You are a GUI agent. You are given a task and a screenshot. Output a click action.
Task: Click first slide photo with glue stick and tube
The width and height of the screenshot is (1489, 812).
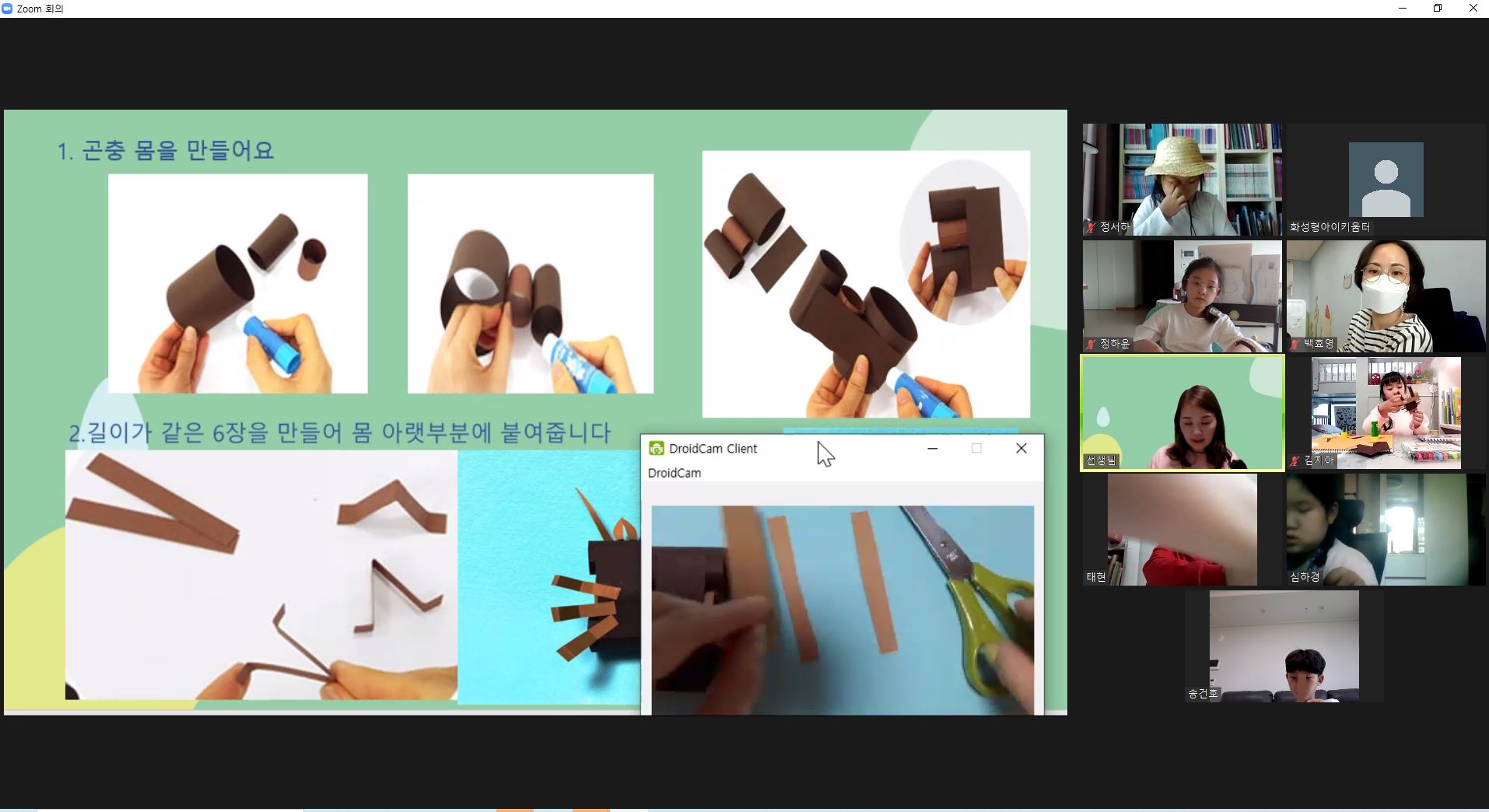(237, 283)
